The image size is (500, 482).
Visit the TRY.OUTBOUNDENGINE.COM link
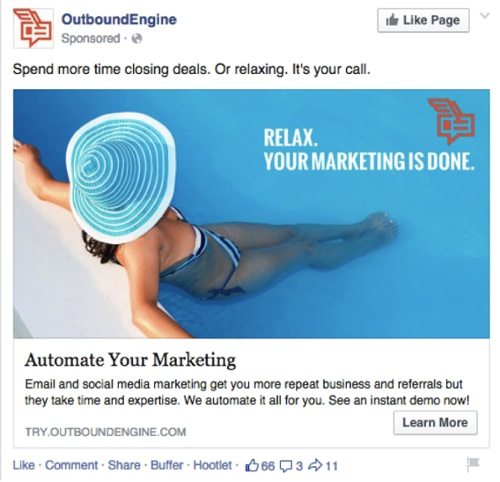click(106, 432)
